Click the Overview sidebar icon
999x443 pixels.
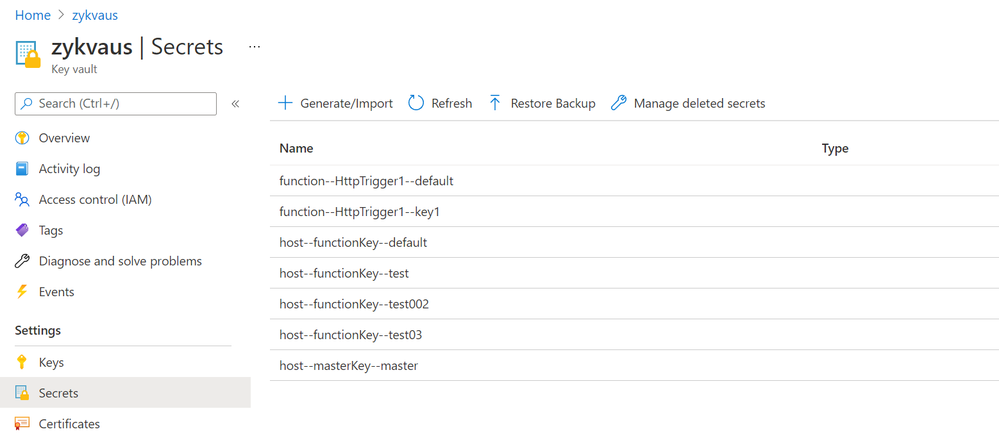tap(22, 138)
